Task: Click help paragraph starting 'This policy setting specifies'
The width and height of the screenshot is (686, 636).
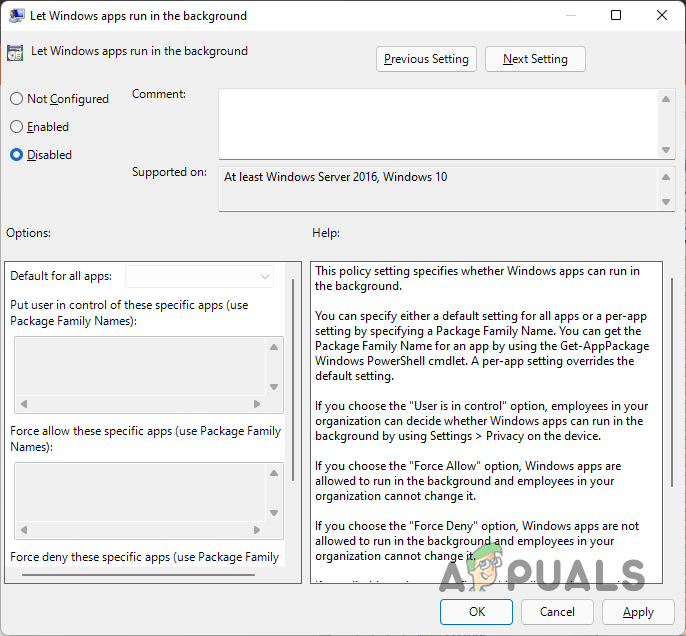Action: point(477,278)
